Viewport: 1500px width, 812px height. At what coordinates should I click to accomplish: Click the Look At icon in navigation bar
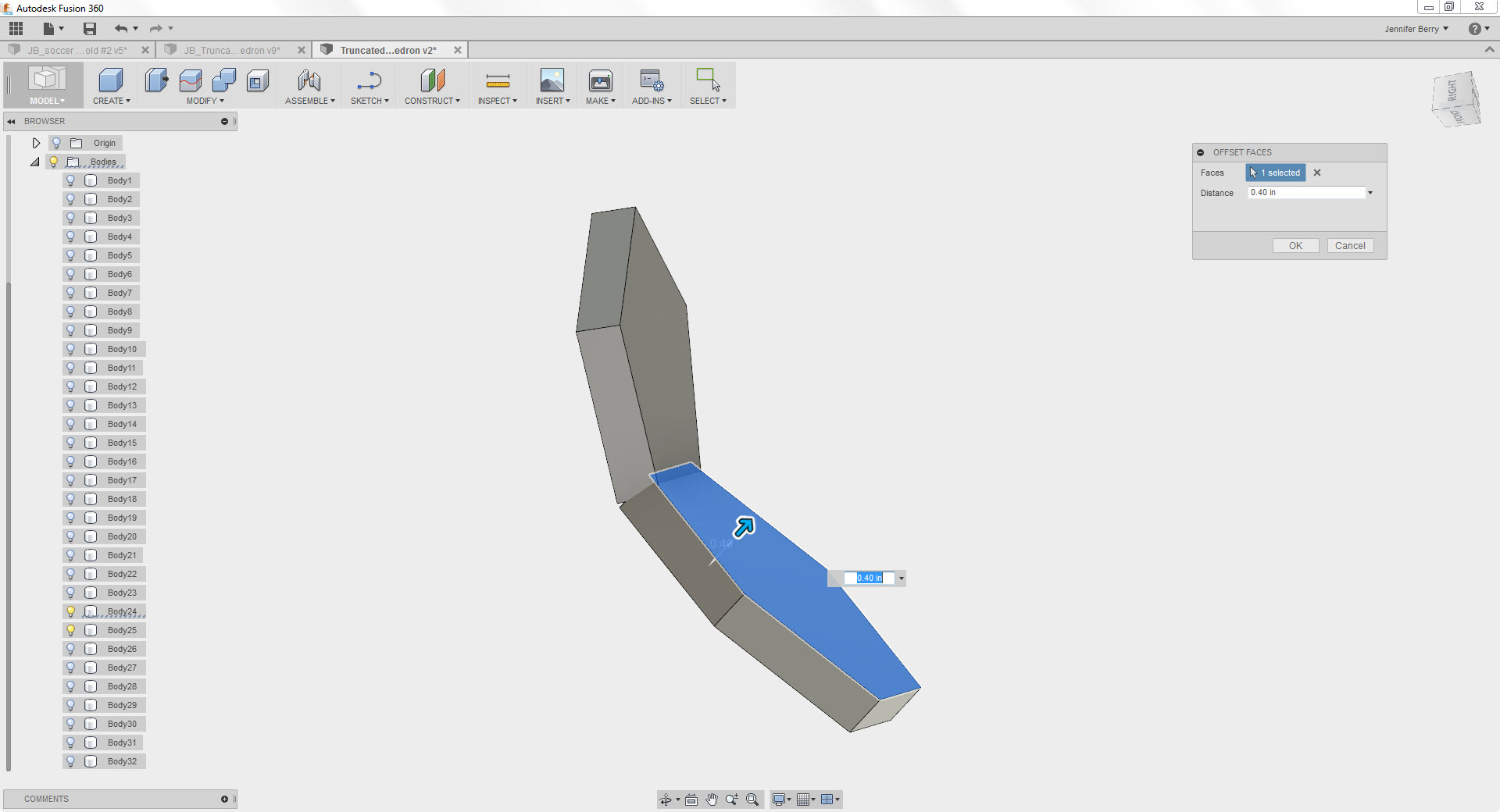click(x=691, y=800)
